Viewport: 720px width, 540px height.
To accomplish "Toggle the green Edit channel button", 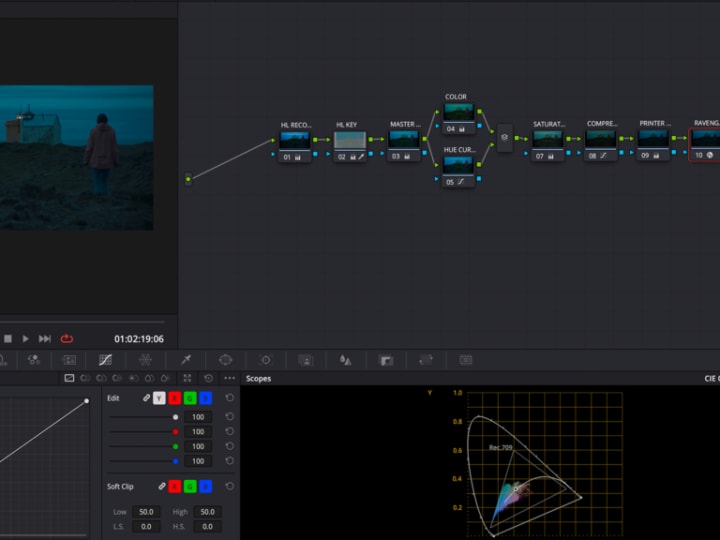I will point(190,398).
